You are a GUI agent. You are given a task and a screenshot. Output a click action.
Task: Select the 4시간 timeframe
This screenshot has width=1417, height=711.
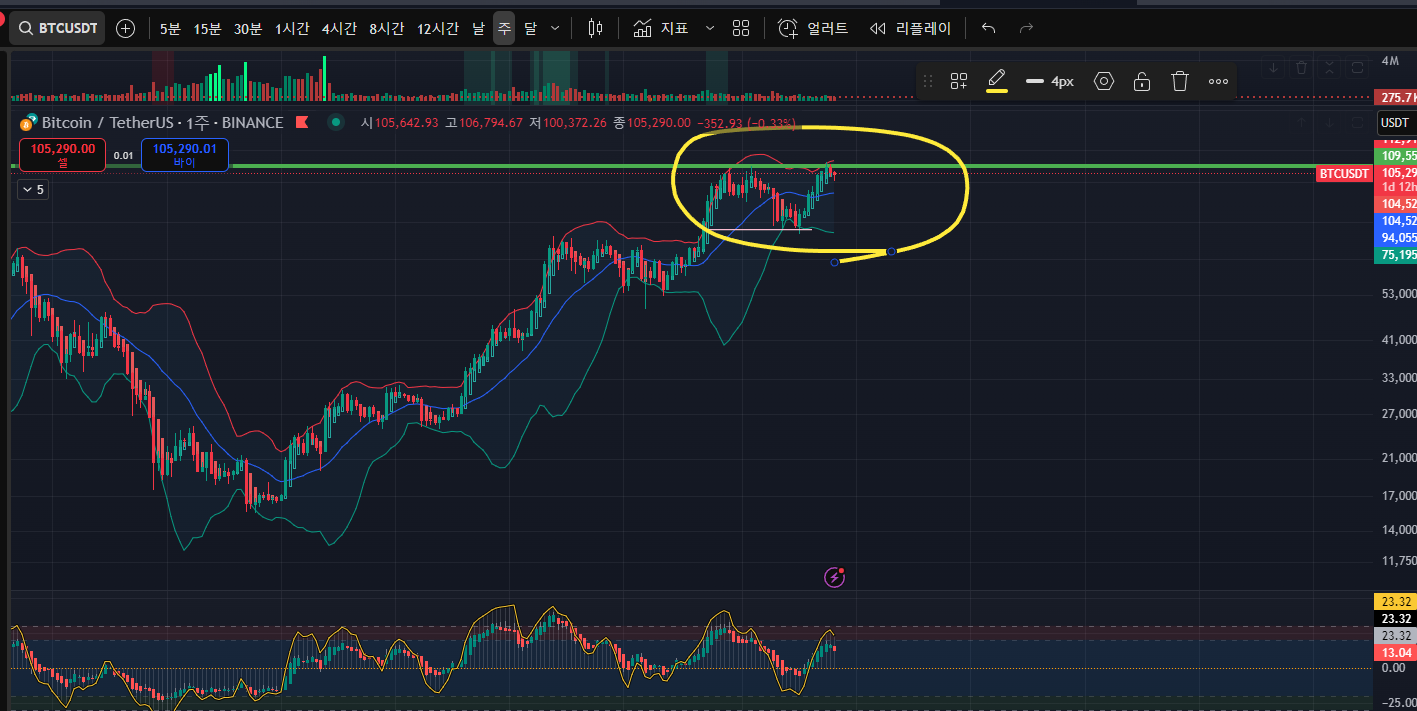tap(339, 28)
